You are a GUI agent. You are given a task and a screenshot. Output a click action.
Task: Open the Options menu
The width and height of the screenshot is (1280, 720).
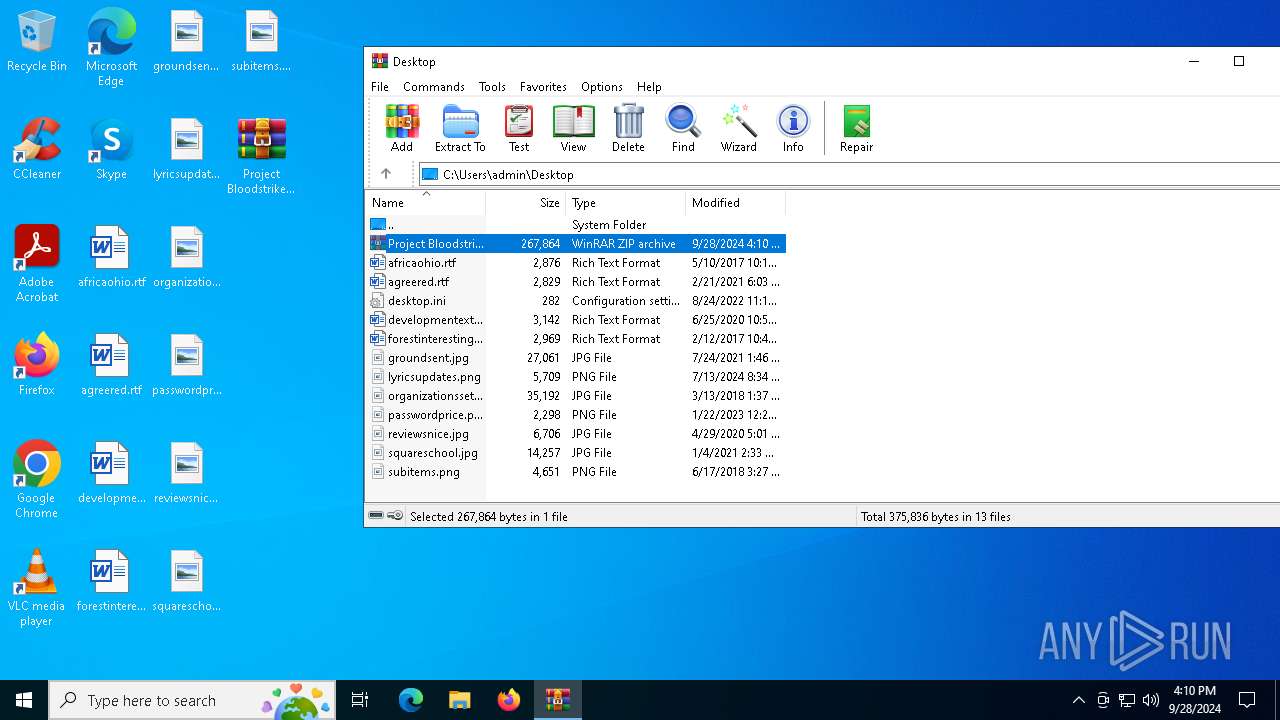pos(602,87)
